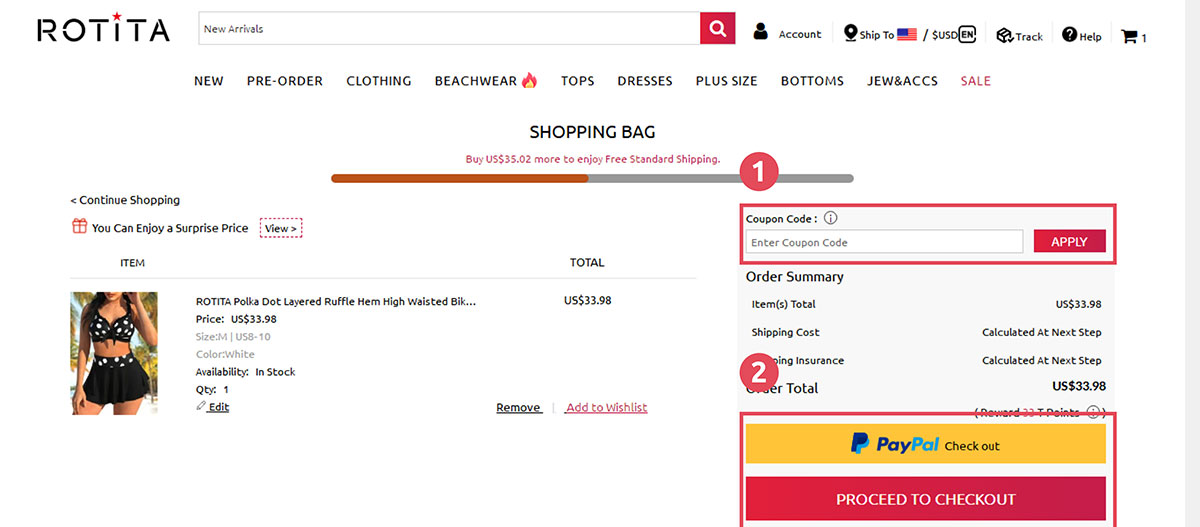Click the EN language badge
The width and height of the screenshot is (1200, 527).
tap(966, 34)
